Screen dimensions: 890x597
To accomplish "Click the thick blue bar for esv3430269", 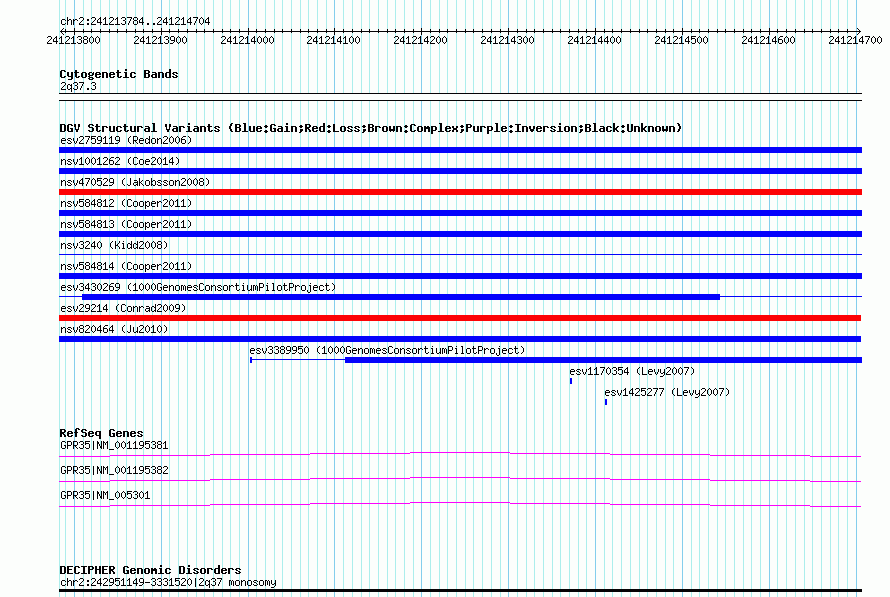I will tap(401, 297).
